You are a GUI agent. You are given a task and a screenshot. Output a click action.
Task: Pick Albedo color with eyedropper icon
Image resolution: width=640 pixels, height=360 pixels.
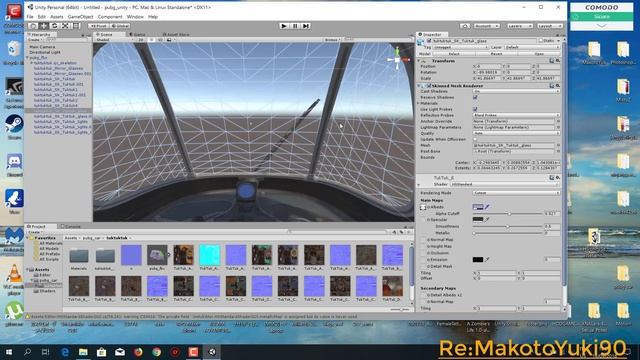point(487,207)
